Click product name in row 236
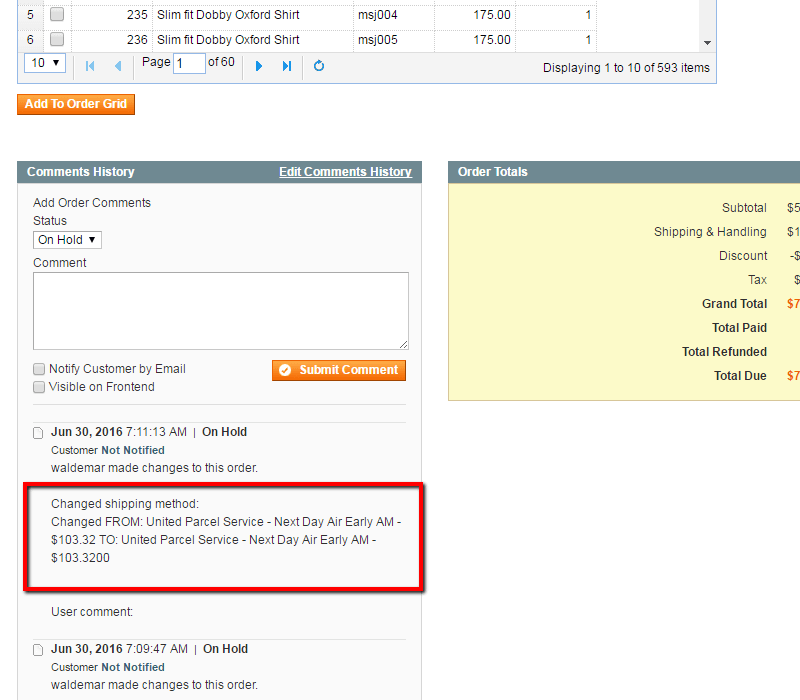Screen dimensions: 800x700 click(228, 40)
